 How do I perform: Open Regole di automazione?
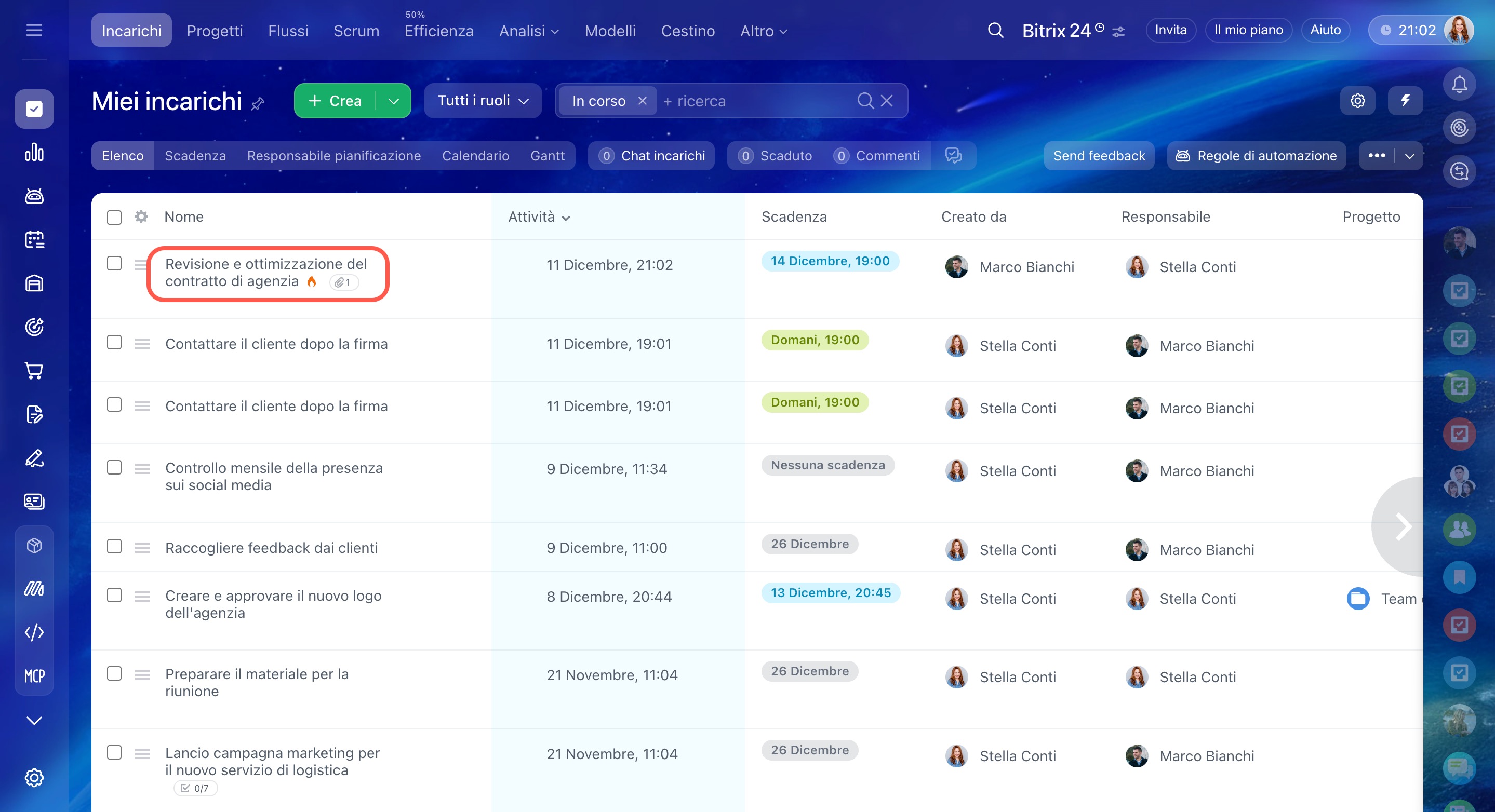click(1256, 156)
